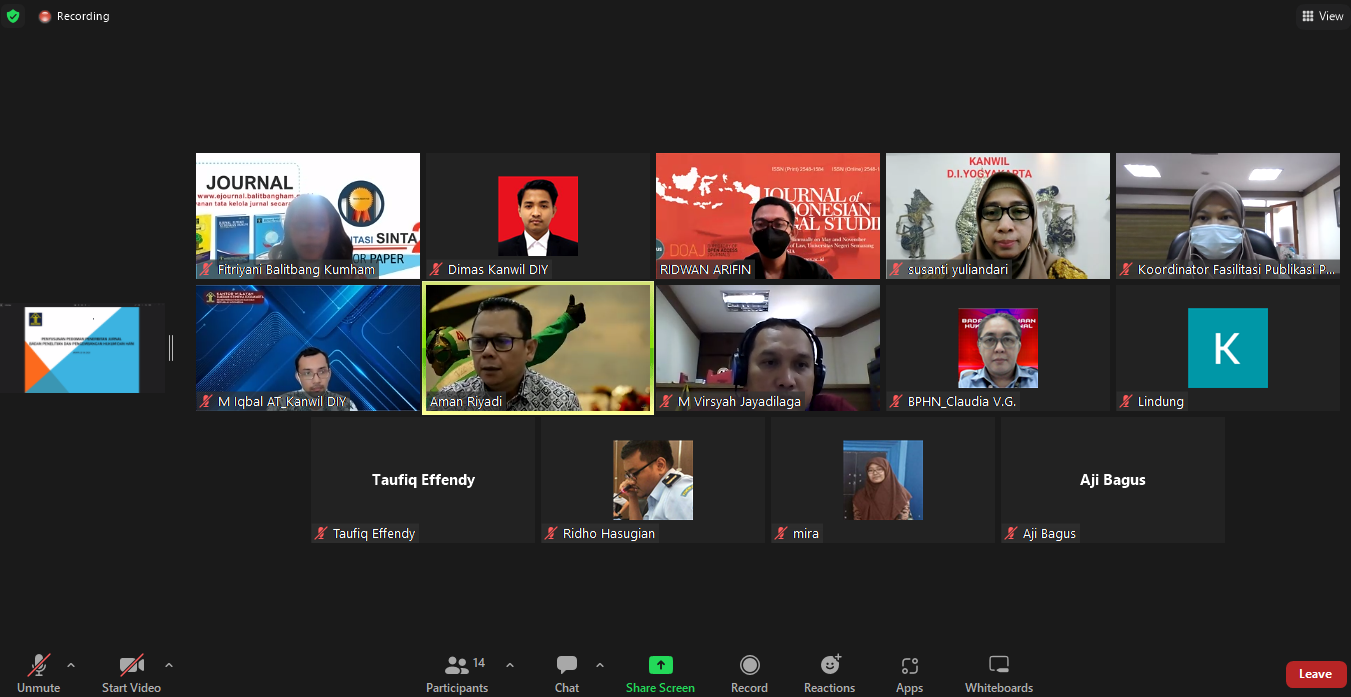
Task: Open the Apps panel
Action: [x=909, y=666]
